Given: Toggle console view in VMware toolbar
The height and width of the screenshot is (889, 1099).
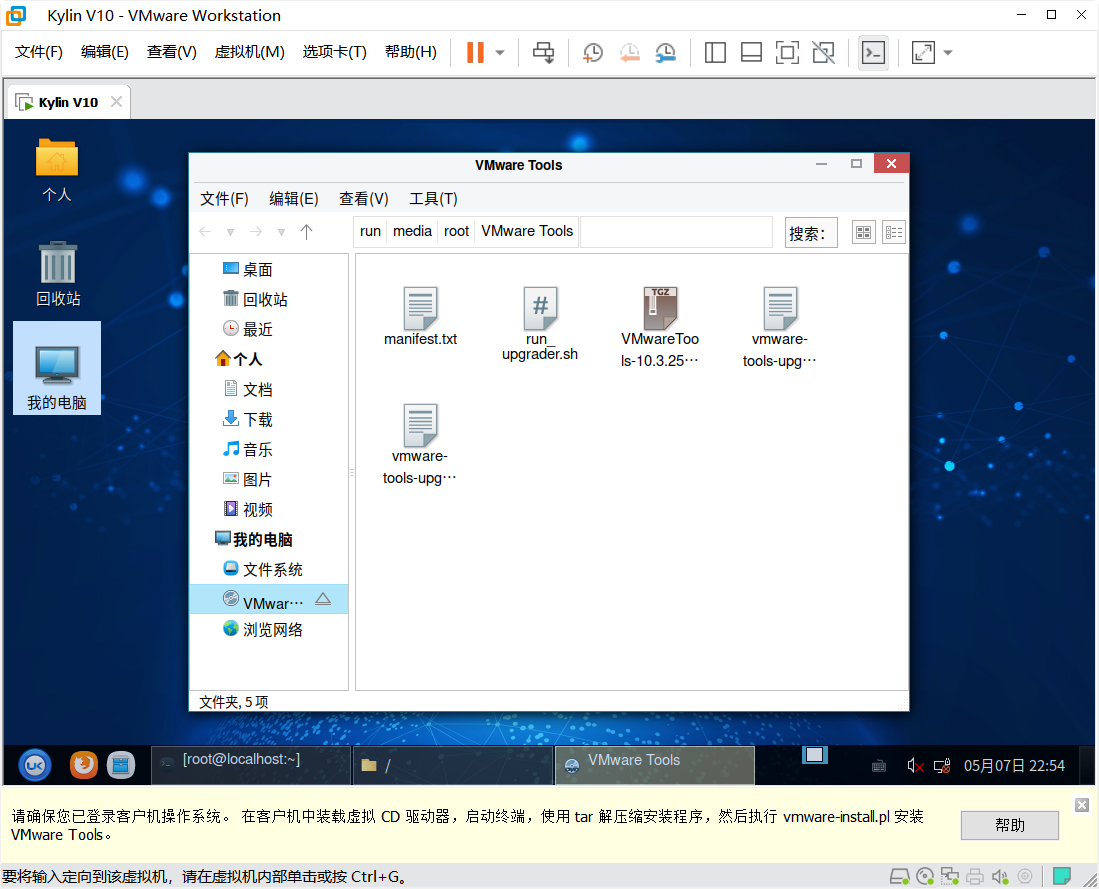Looking at the screenshot, I should [873, 53].
